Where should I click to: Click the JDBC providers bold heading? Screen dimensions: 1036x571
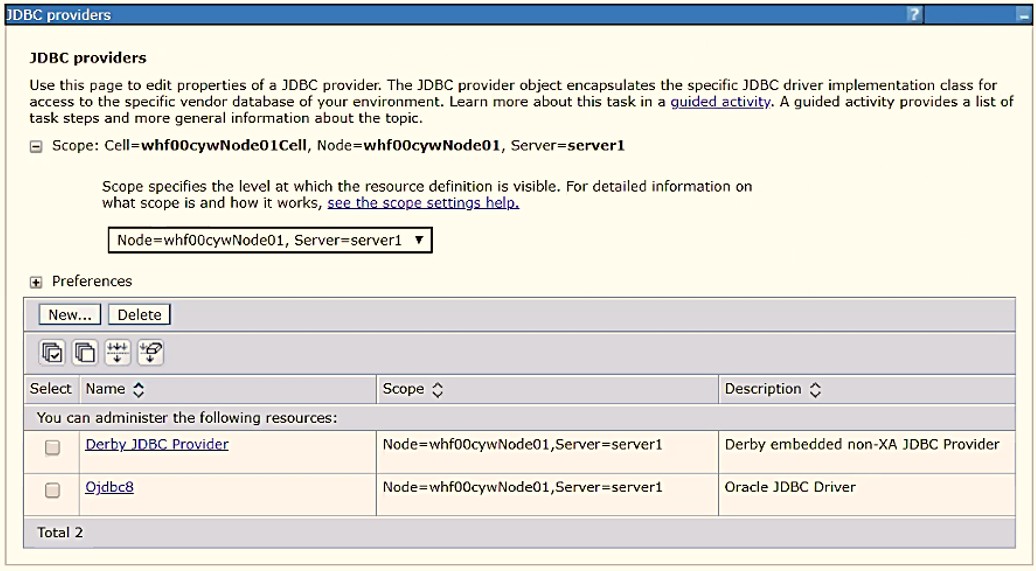[x=88, y=57]
